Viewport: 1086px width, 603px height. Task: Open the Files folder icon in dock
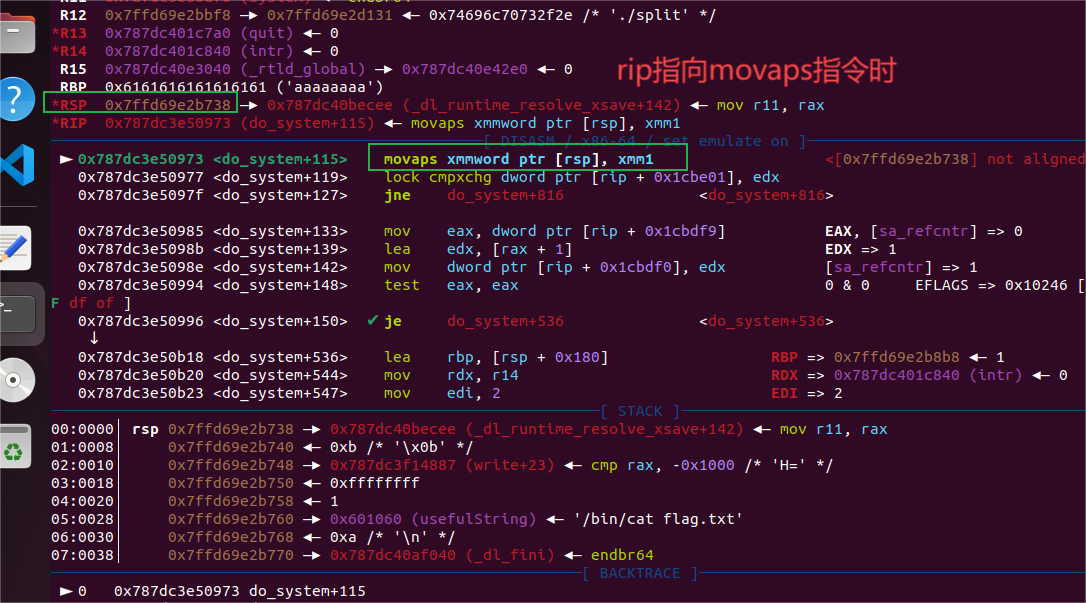coord(17,35)
